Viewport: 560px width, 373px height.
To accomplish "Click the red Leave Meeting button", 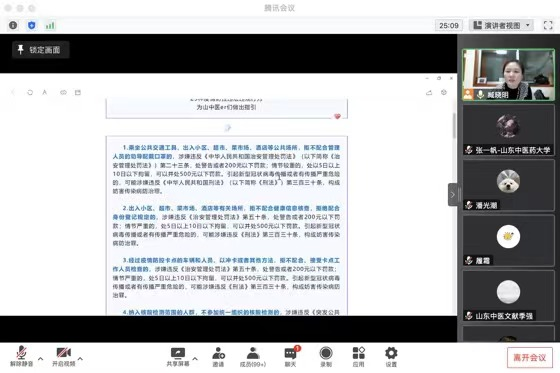I will (x=530, y=358).
